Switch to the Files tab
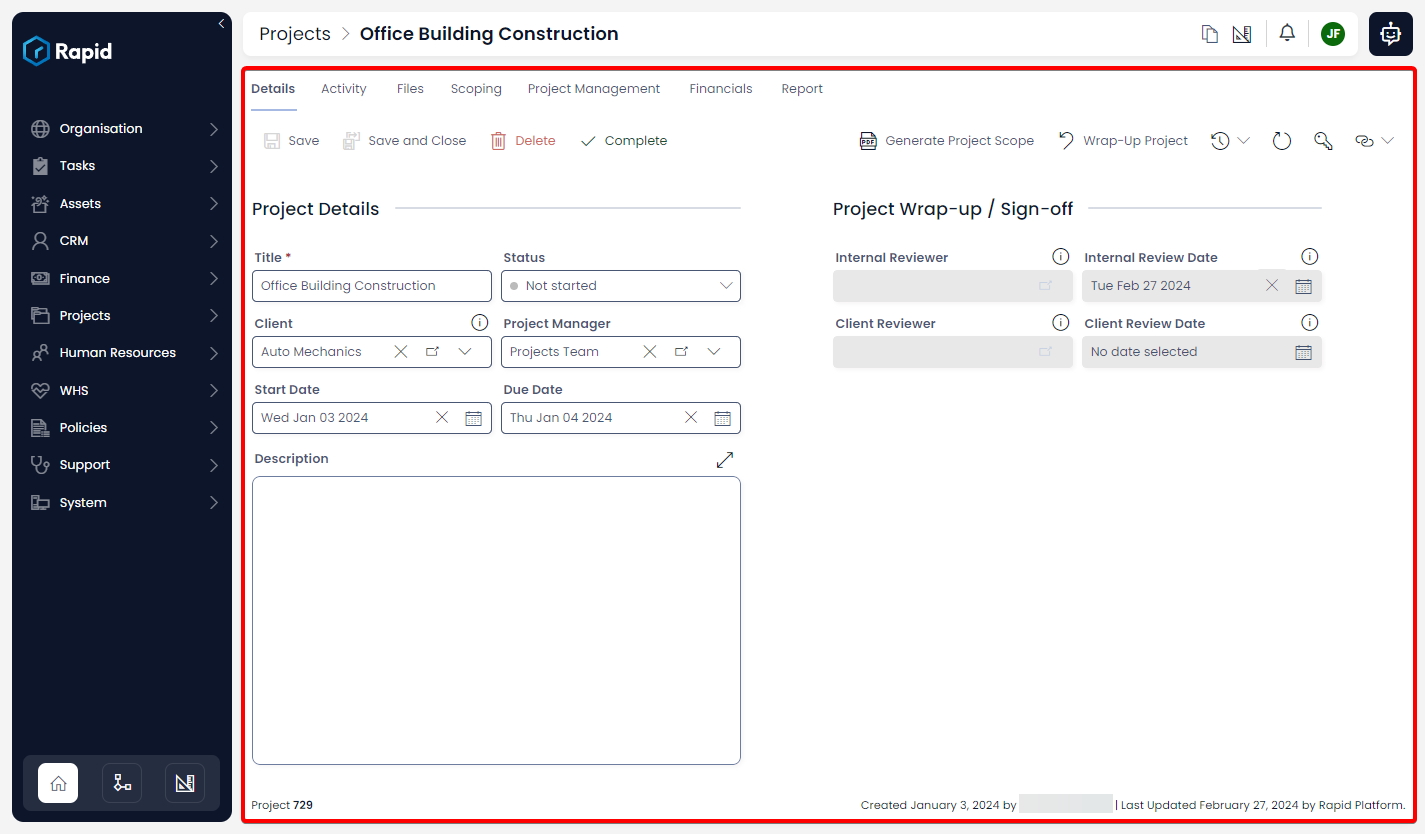The height and width of the screenshot is (834, 1425). click(x=410, y=89)
